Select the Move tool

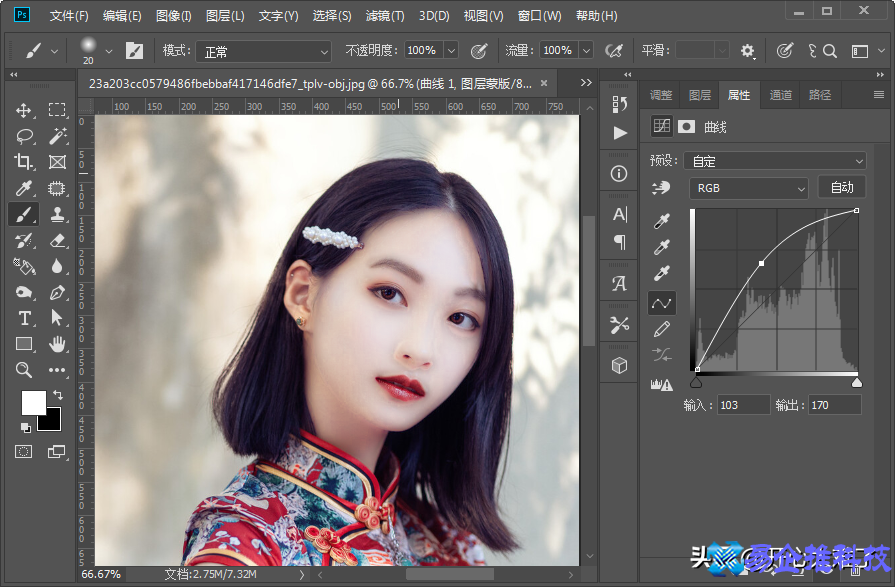pos(24,110)
